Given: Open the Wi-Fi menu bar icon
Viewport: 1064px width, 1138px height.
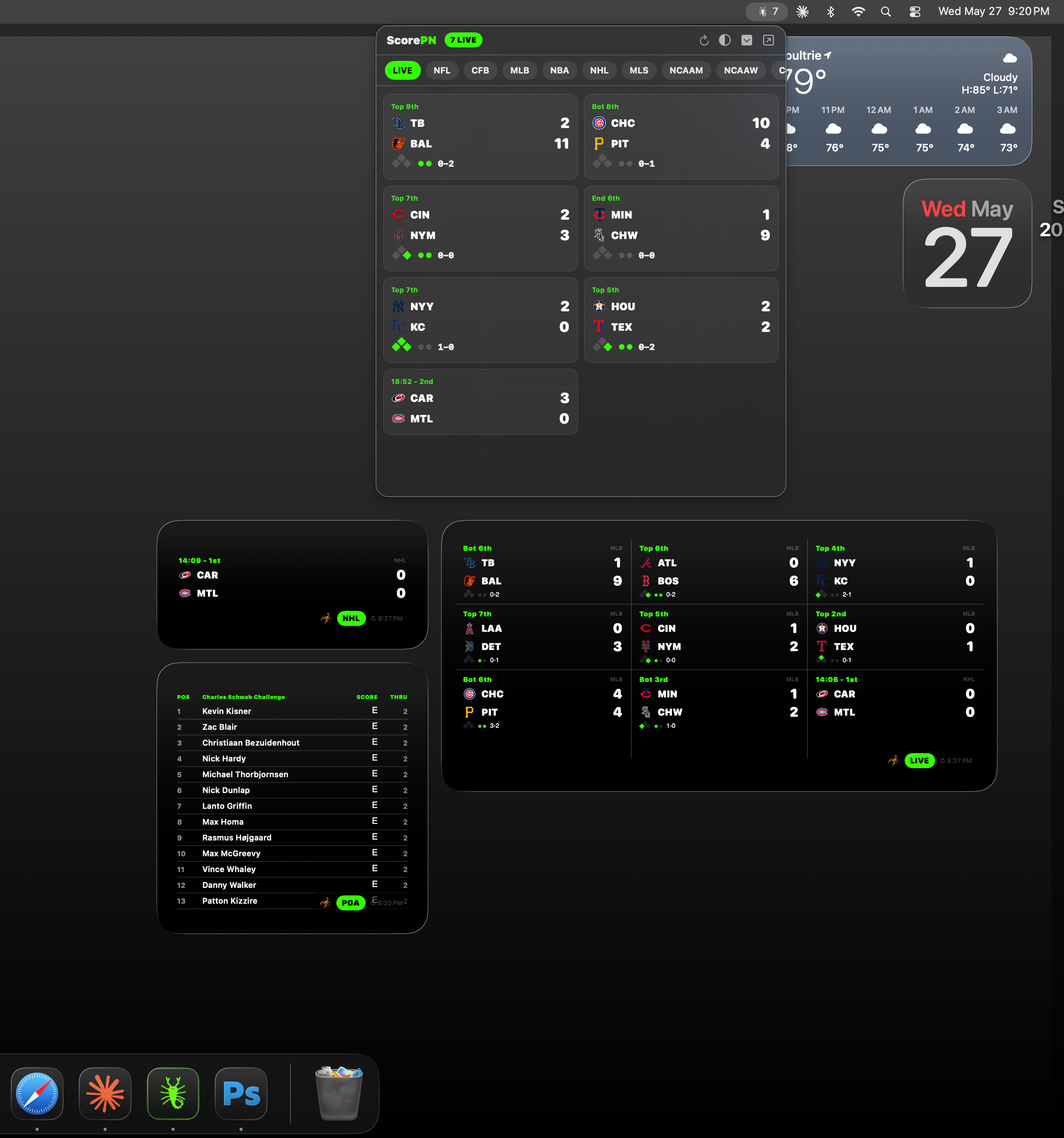Looking at the screenshot, I should [x=858, y=11].
